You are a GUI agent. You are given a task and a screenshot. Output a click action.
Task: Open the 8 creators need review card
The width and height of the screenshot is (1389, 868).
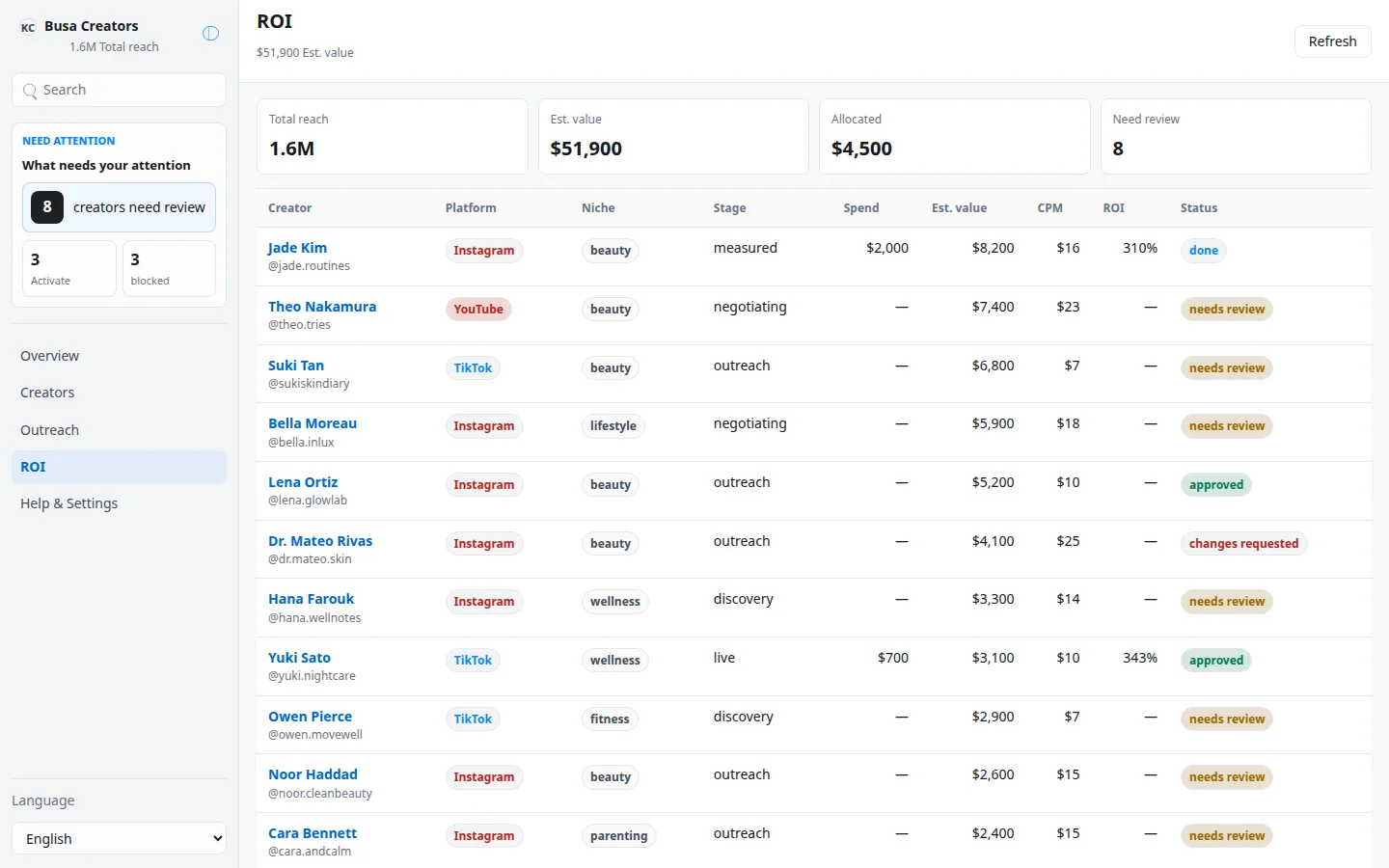click(119, 207)
